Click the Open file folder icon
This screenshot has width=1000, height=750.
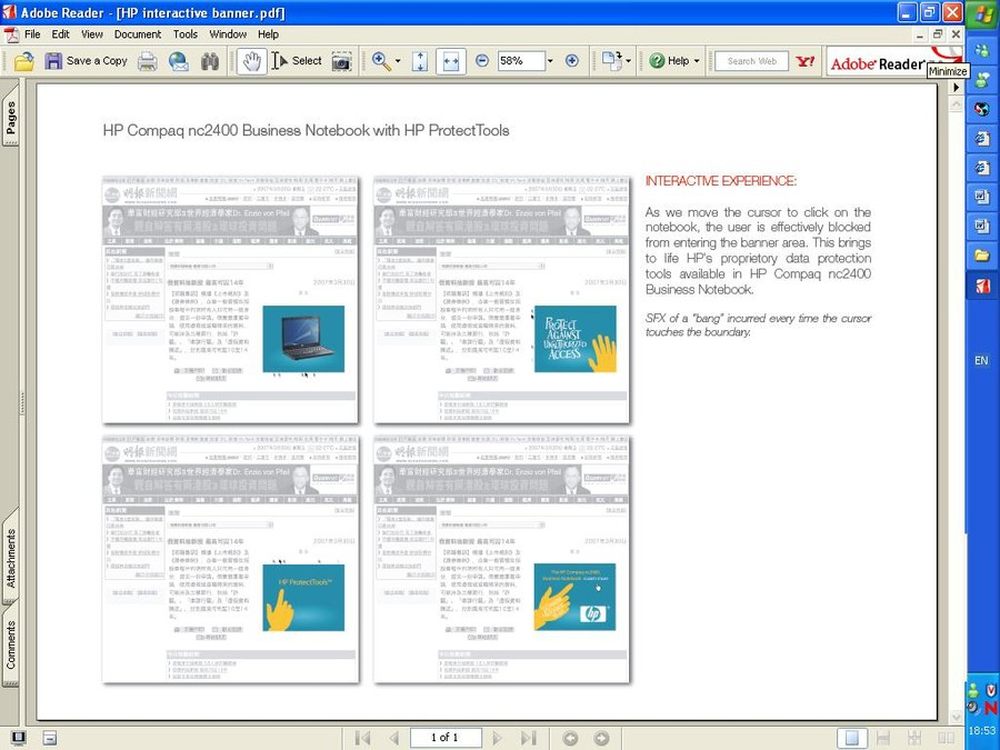tap(24, 61)
